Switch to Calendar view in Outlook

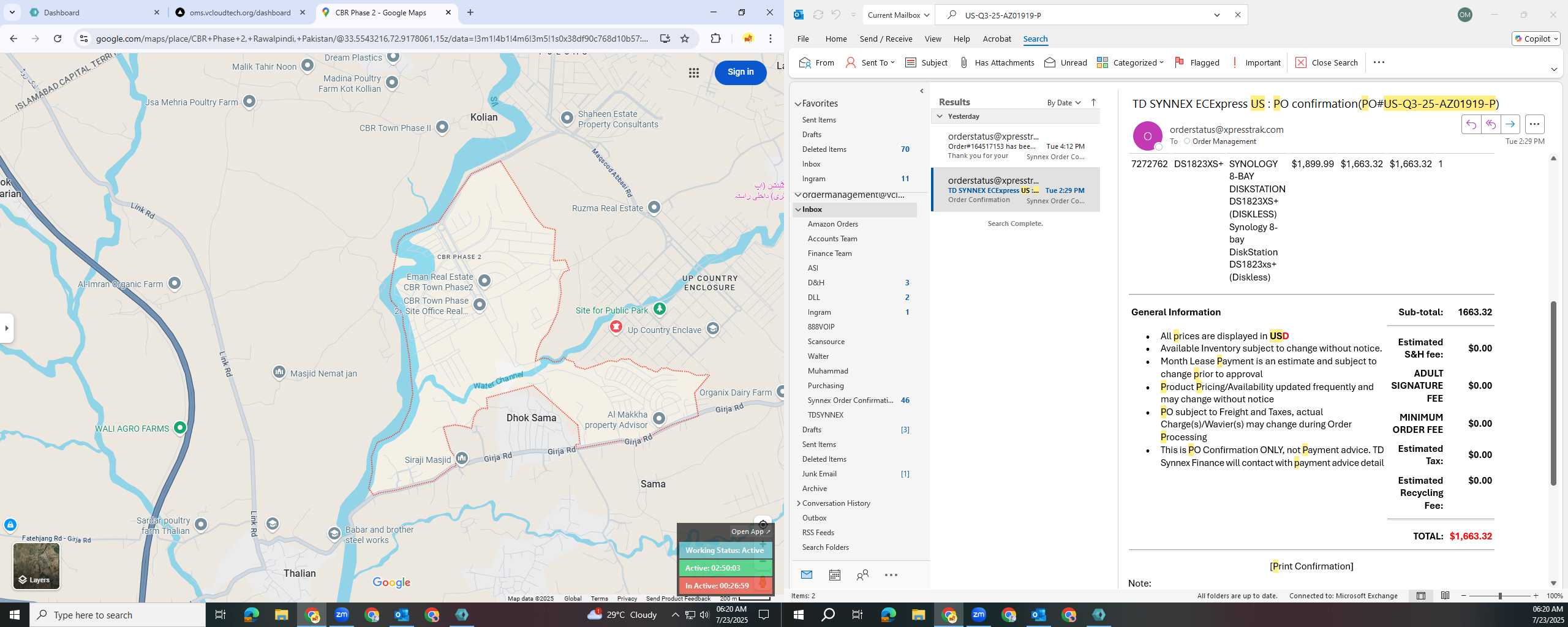point(834,575)
